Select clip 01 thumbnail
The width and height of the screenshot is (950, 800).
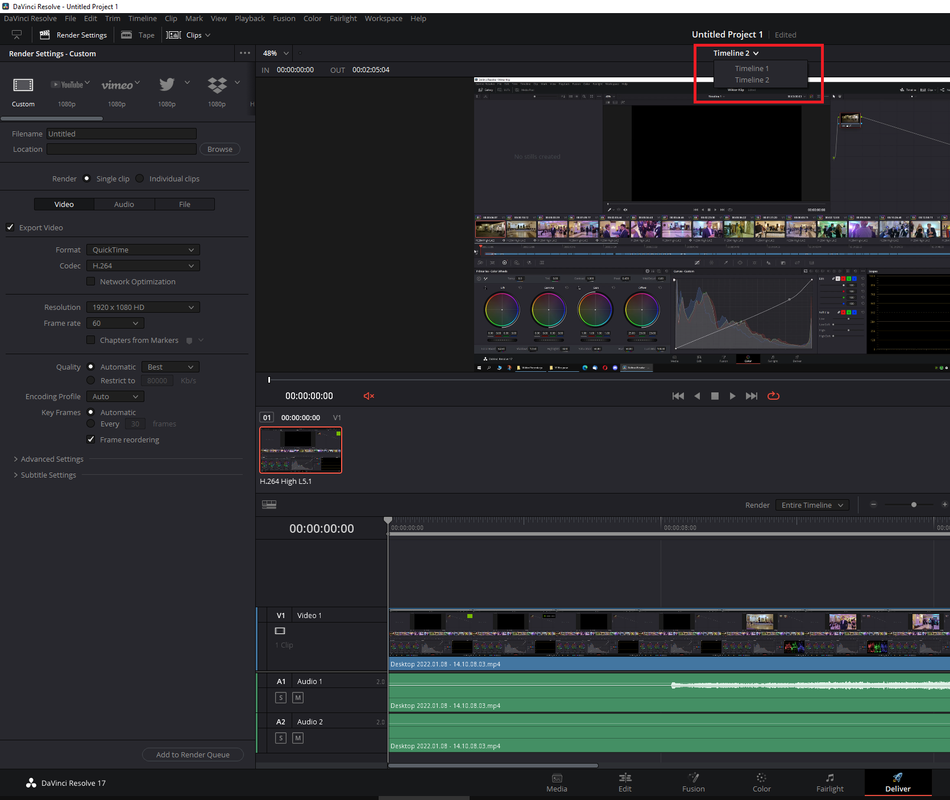(301, 450)
